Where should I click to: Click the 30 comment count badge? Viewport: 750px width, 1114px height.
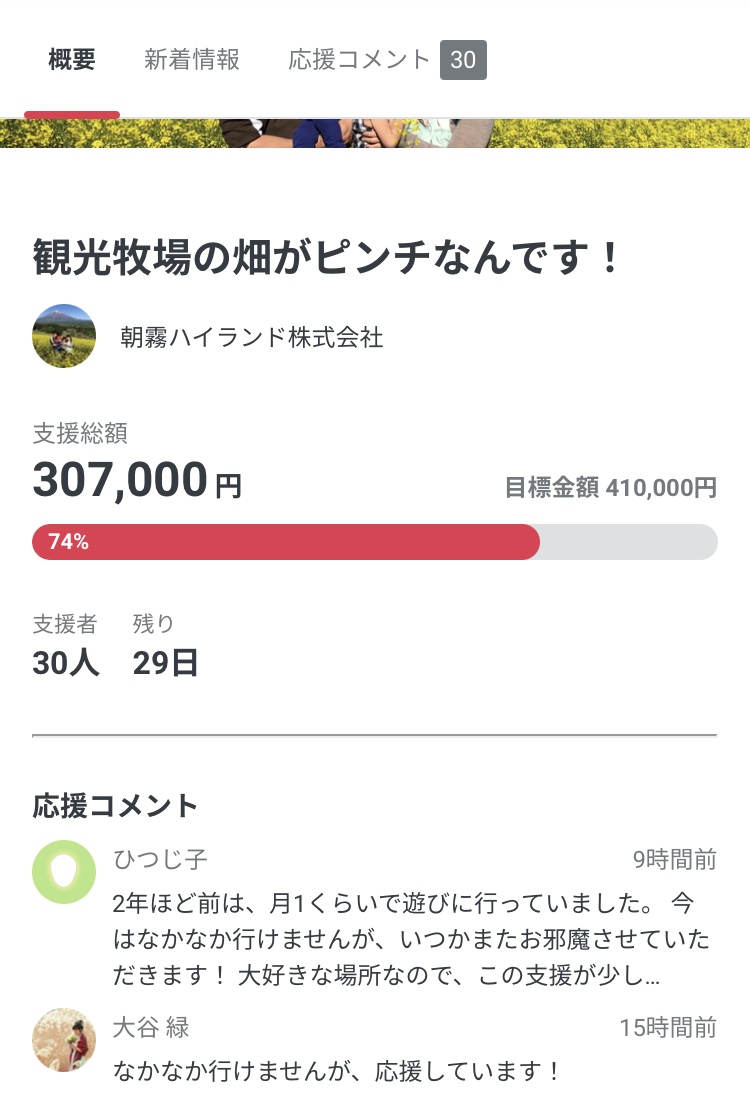(463, 60)
